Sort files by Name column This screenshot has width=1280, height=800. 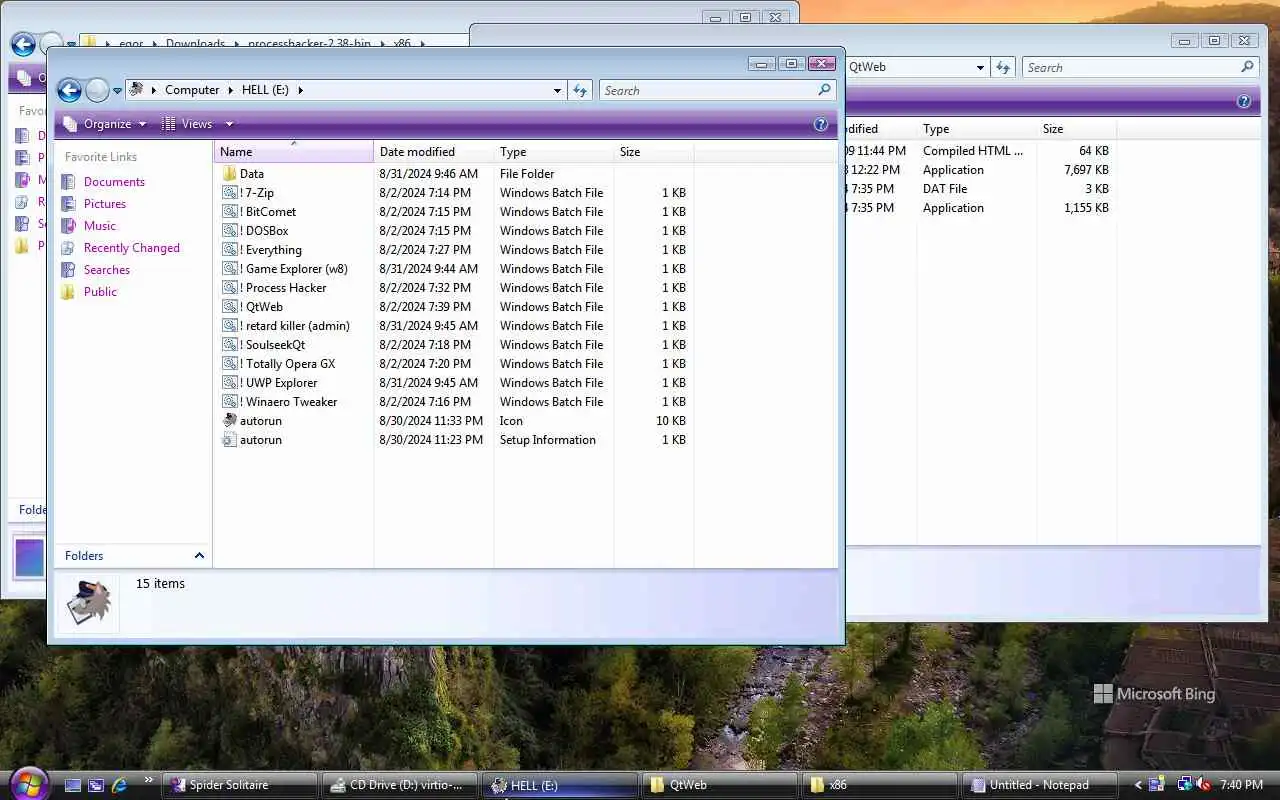tap(294, 152)
